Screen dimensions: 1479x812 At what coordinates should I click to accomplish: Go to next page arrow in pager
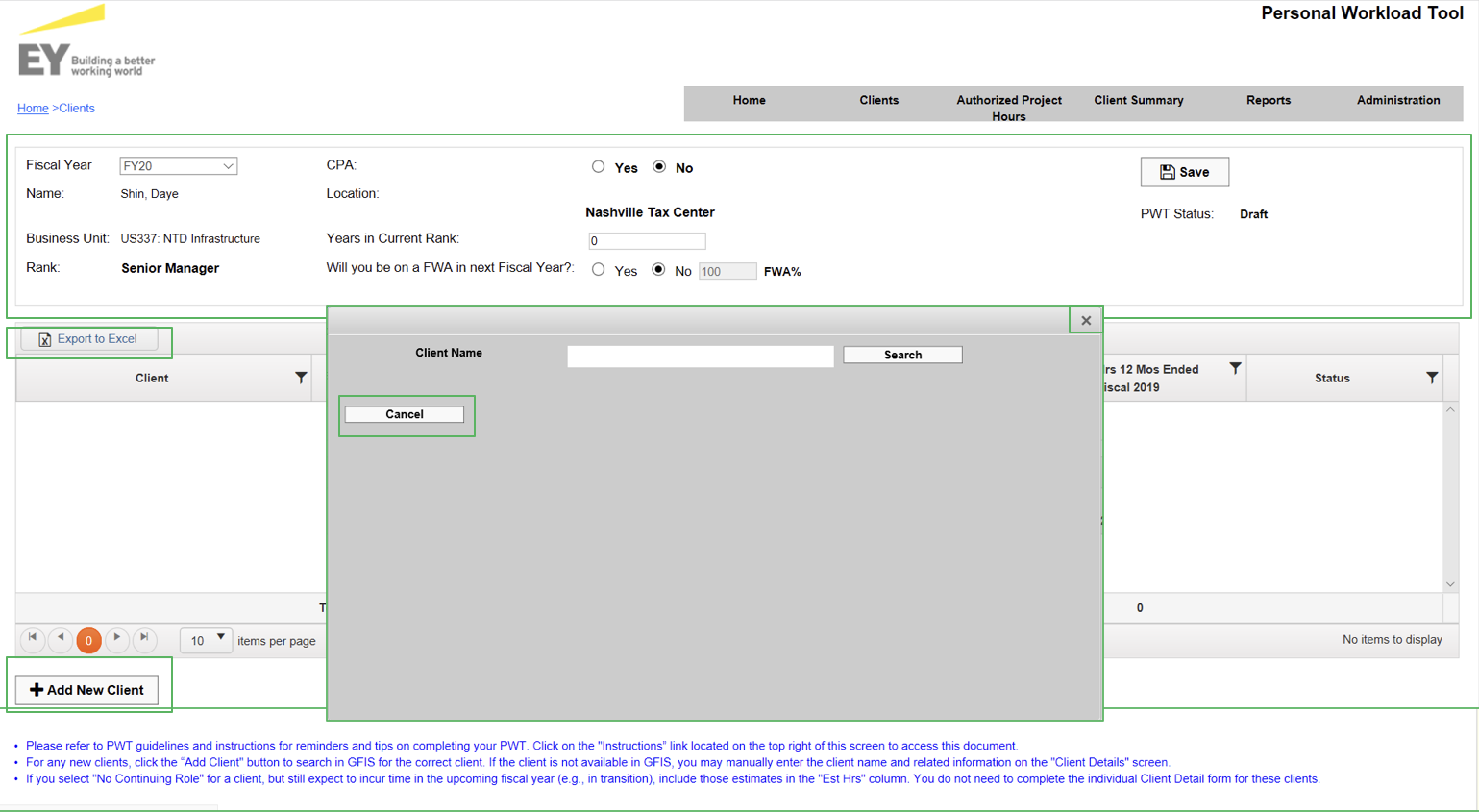click(x=117, y=638)
